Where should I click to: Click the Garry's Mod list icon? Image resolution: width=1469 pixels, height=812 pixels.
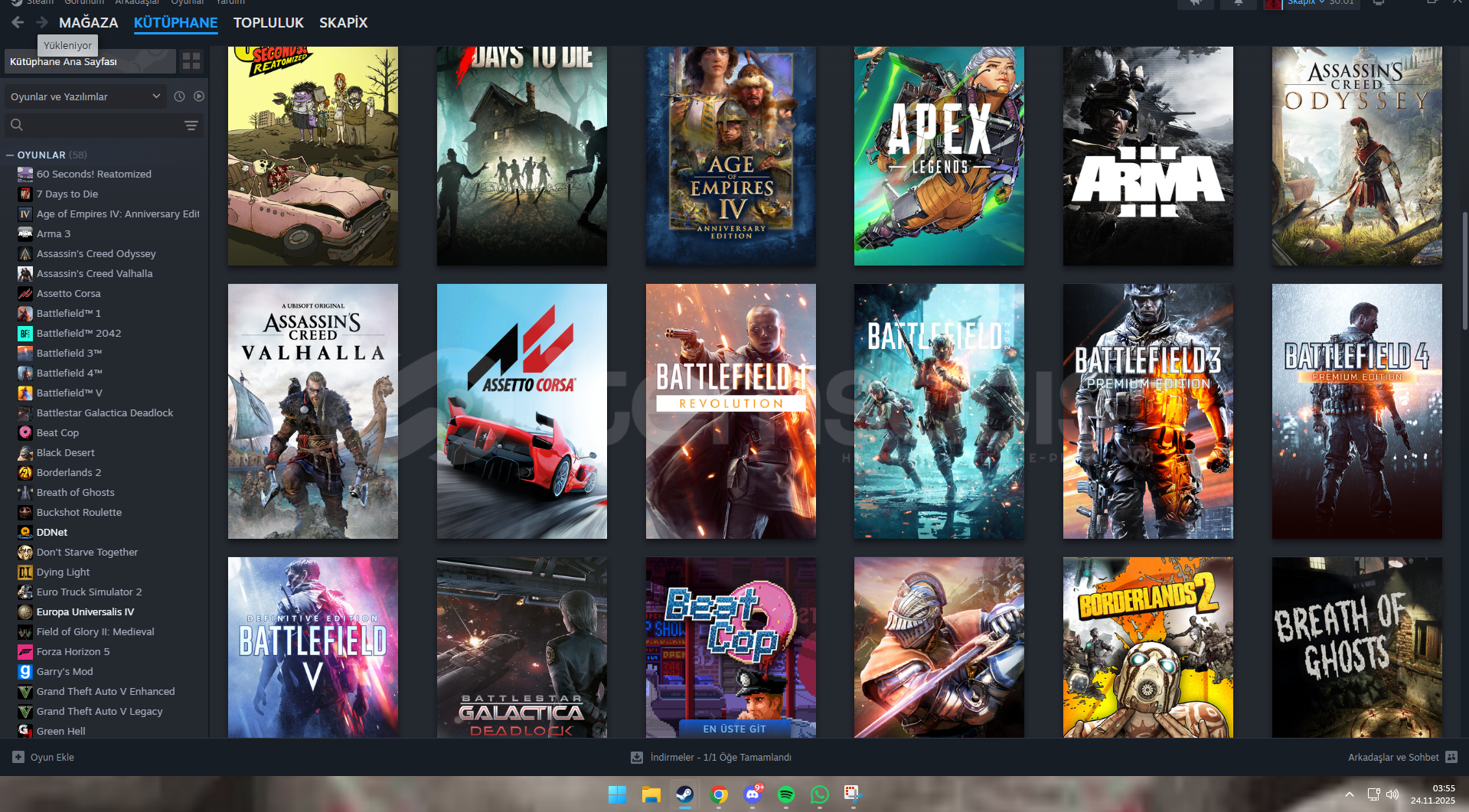[25, 671]
